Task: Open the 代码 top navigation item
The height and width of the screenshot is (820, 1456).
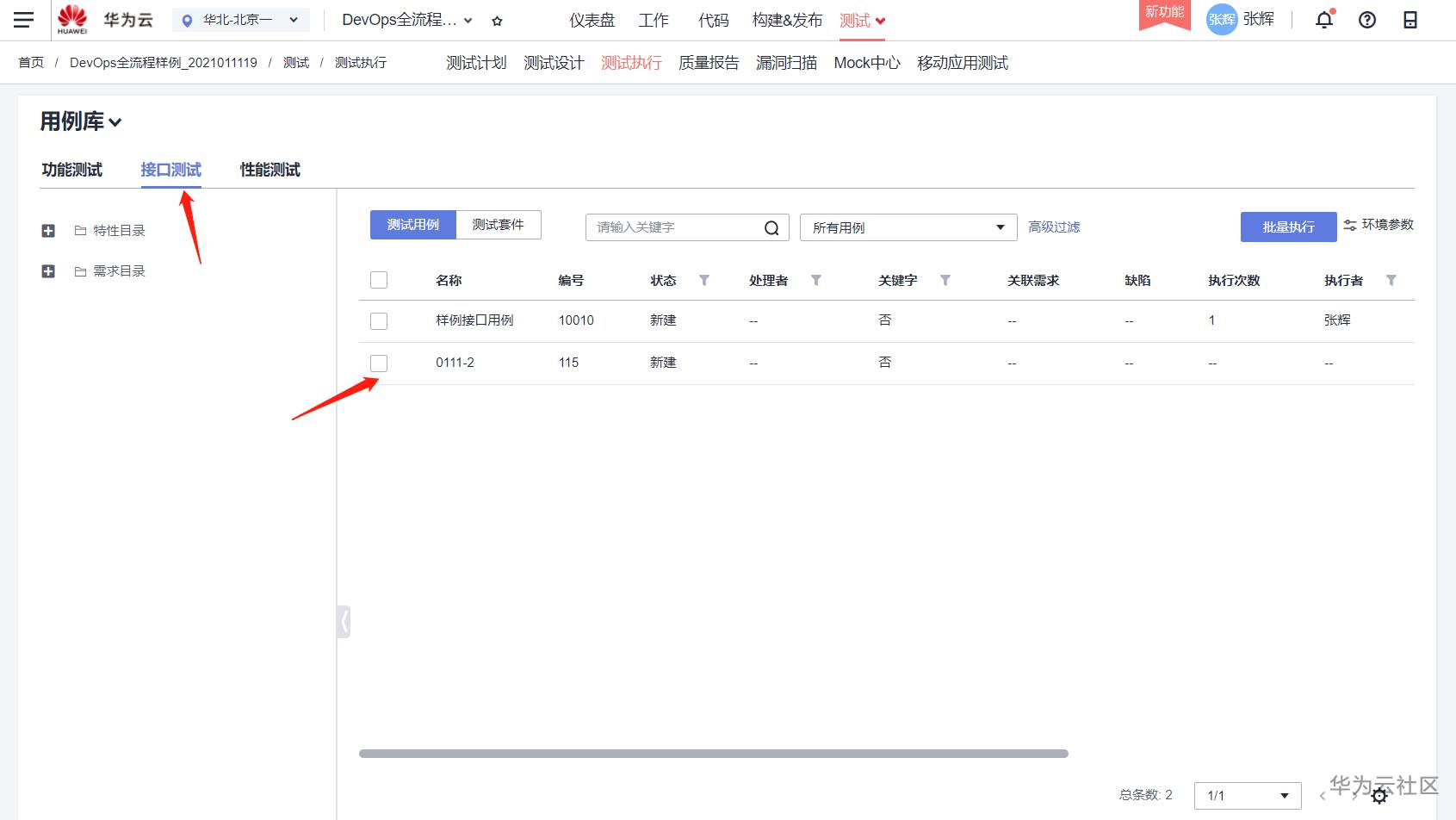Action: 714,20
